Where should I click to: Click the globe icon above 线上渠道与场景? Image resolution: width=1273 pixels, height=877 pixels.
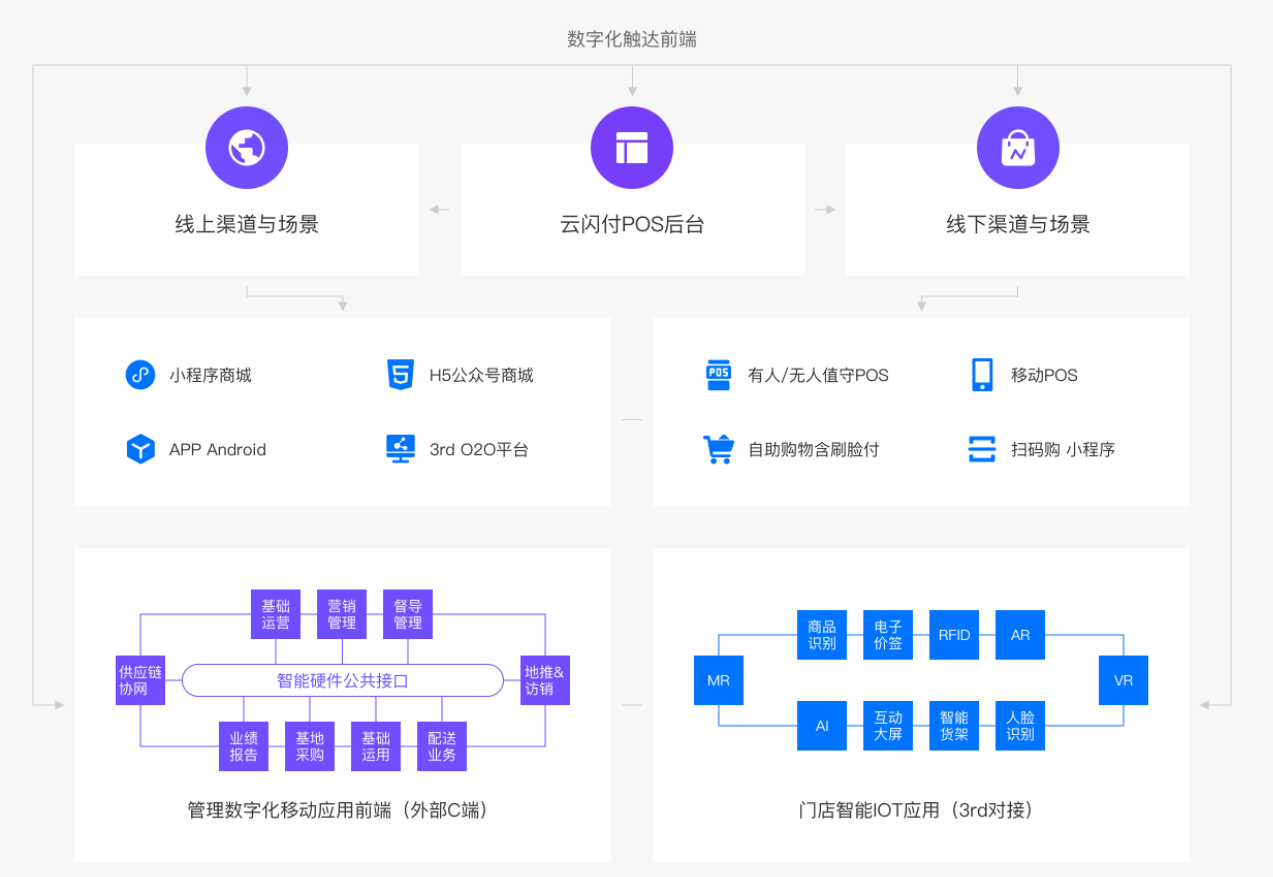tap(246, 148)
